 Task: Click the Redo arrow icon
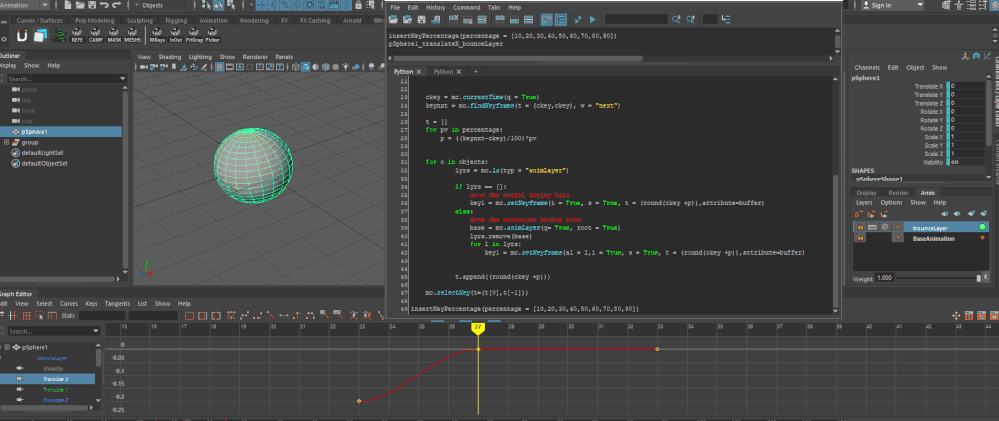pyautogui.click(x=117, y=5)
